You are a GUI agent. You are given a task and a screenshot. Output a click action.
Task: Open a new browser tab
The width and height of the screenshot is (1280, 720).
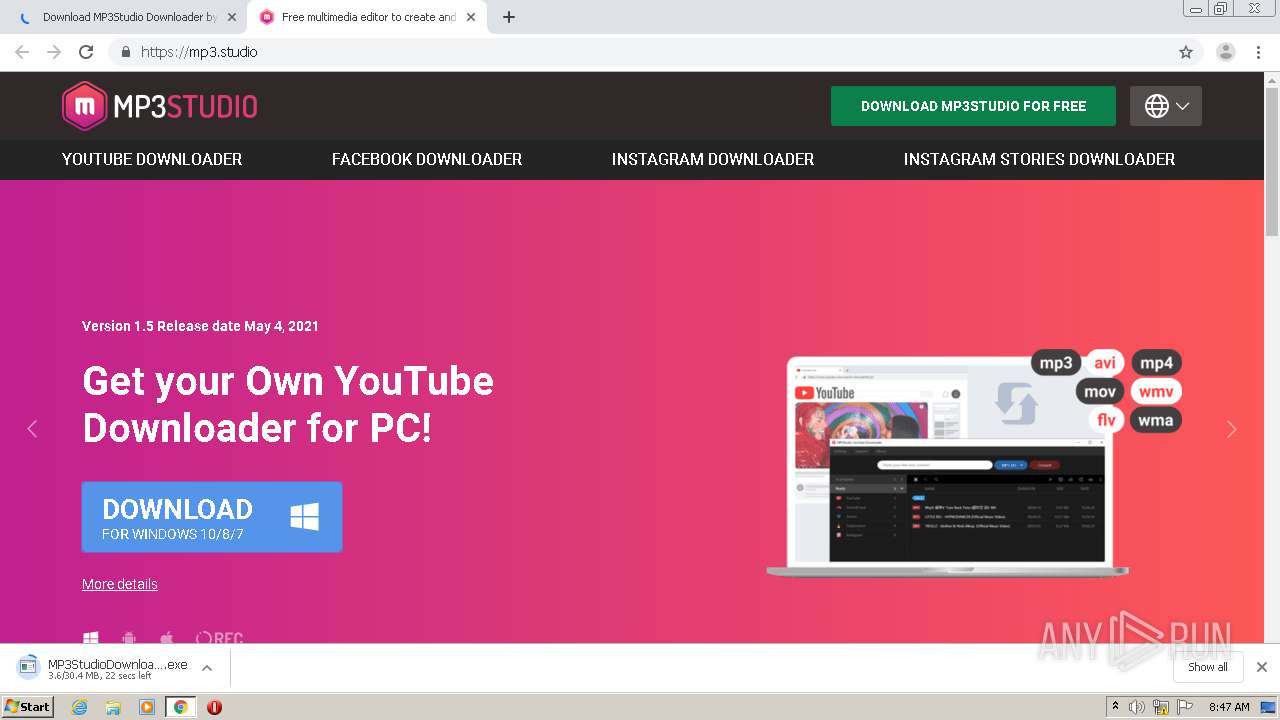click(509, 17)
